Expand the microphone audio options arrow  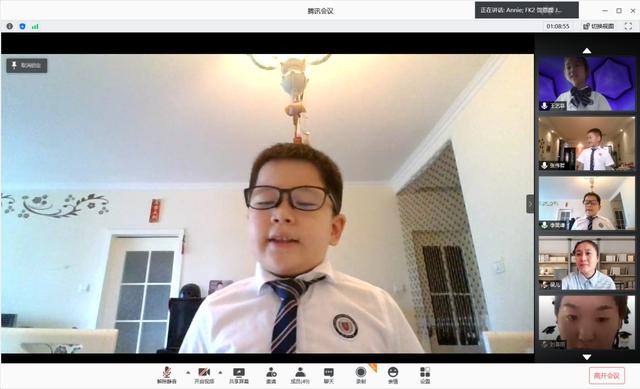point(188,372)
